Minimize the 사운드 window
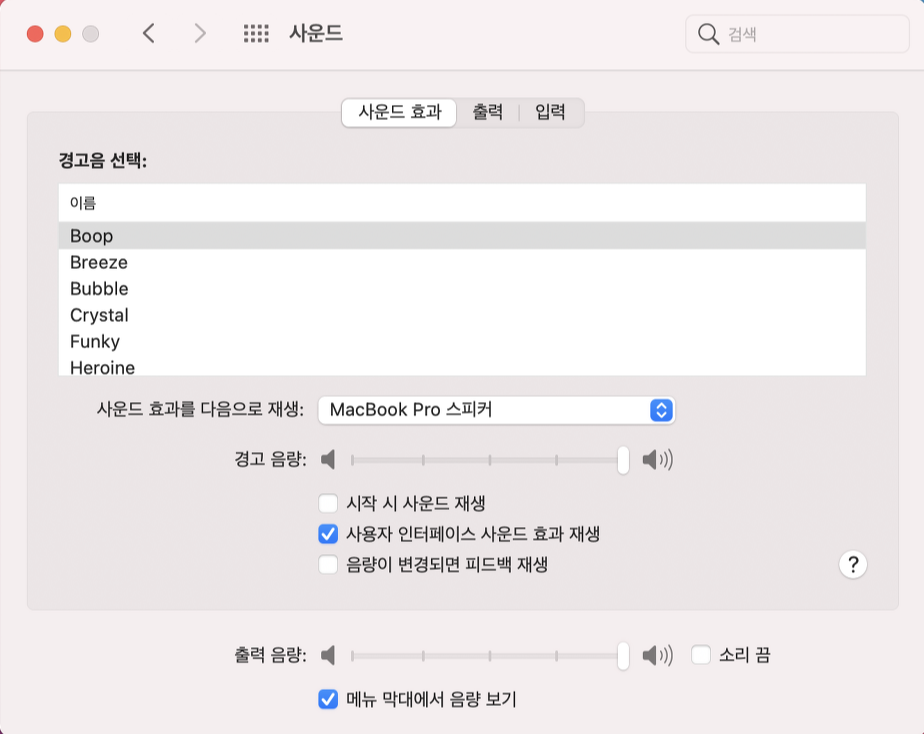The width and height of the screenshot is (924, 734). pos(63,34)
